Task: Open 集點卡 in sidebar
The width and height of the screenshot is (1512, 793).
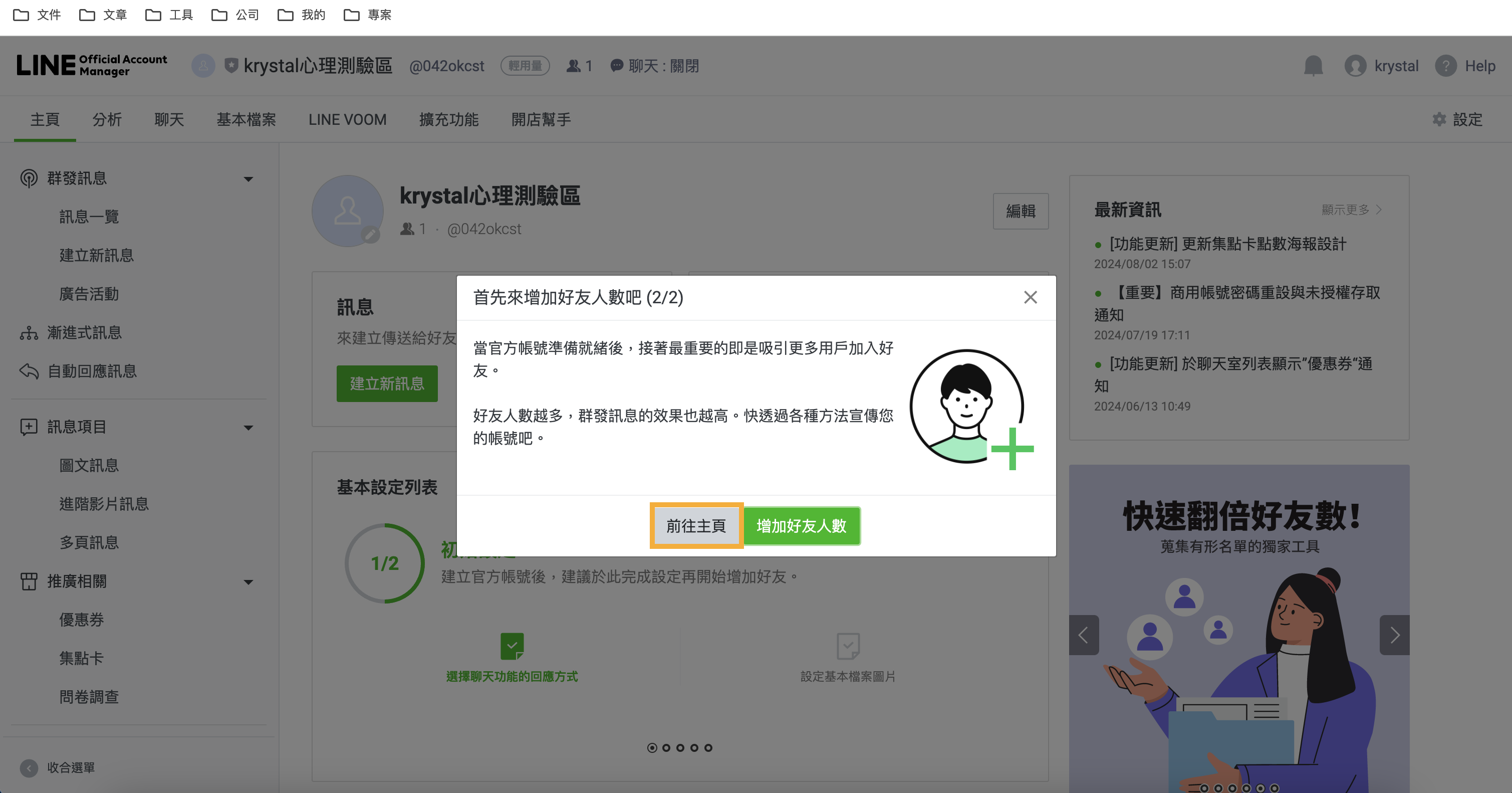Action: 82,658
